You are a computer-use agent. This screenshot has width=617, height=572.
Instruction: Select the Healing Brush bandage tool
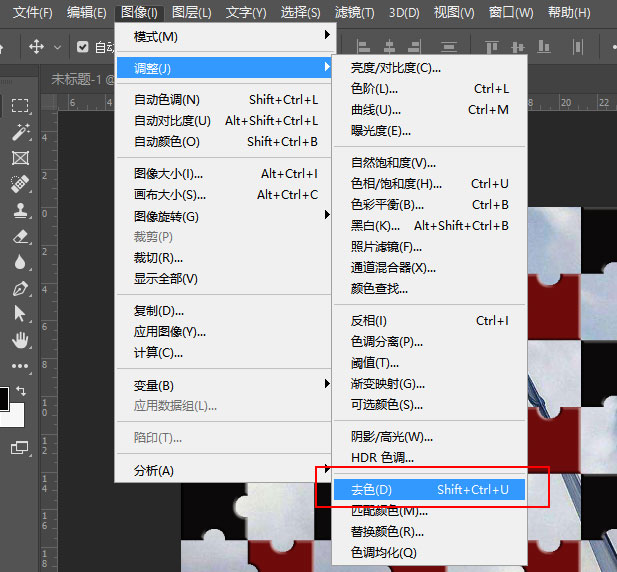(x=20, y=184)
